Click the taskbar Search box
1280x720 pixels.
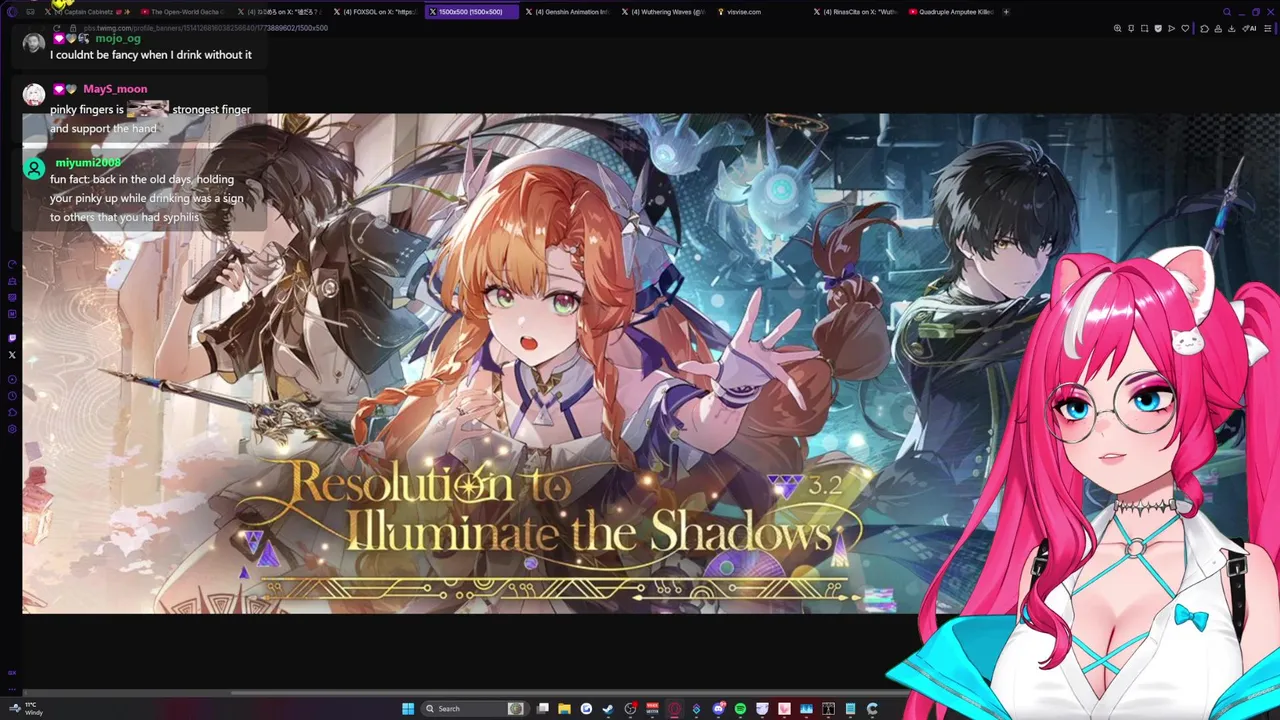click(x=475, y=709)
